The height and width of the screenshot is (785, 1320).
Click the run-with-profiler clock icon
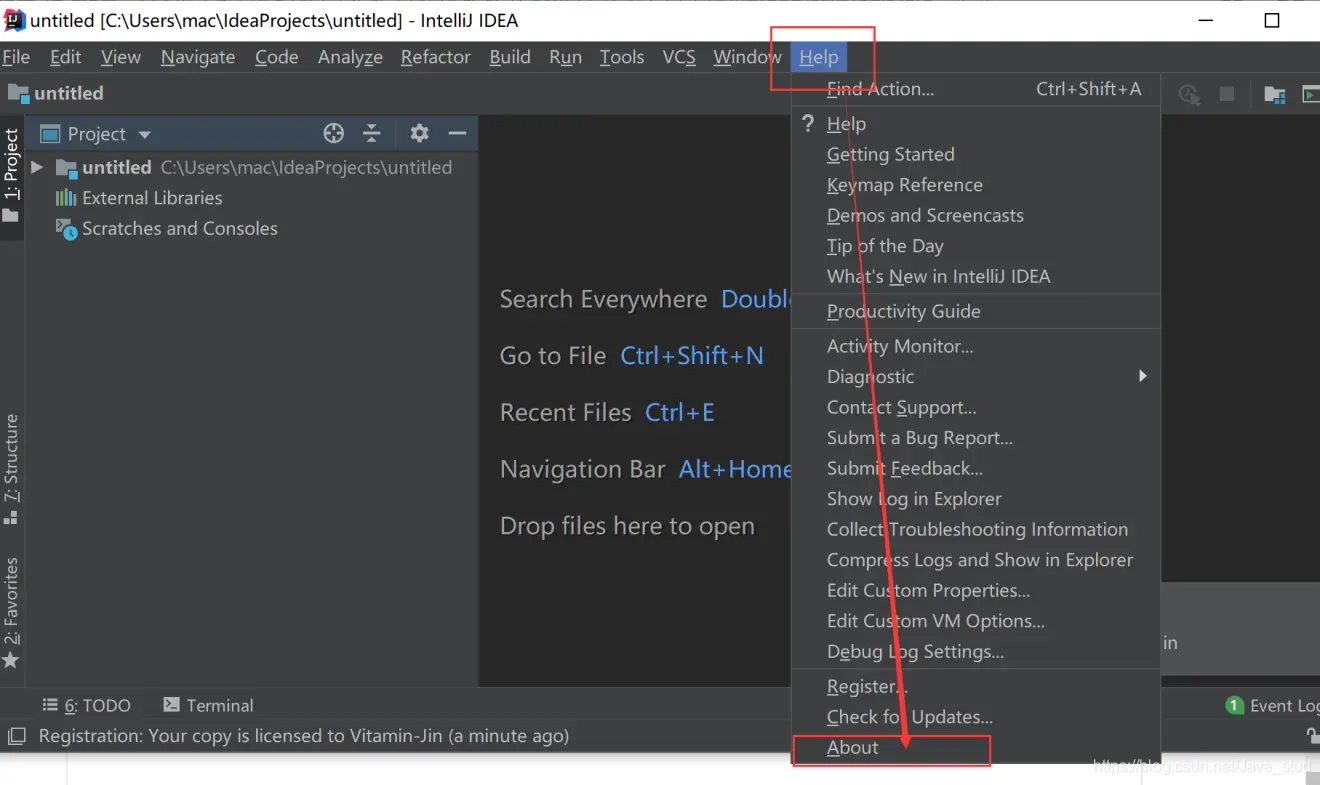coord(1189,94)
